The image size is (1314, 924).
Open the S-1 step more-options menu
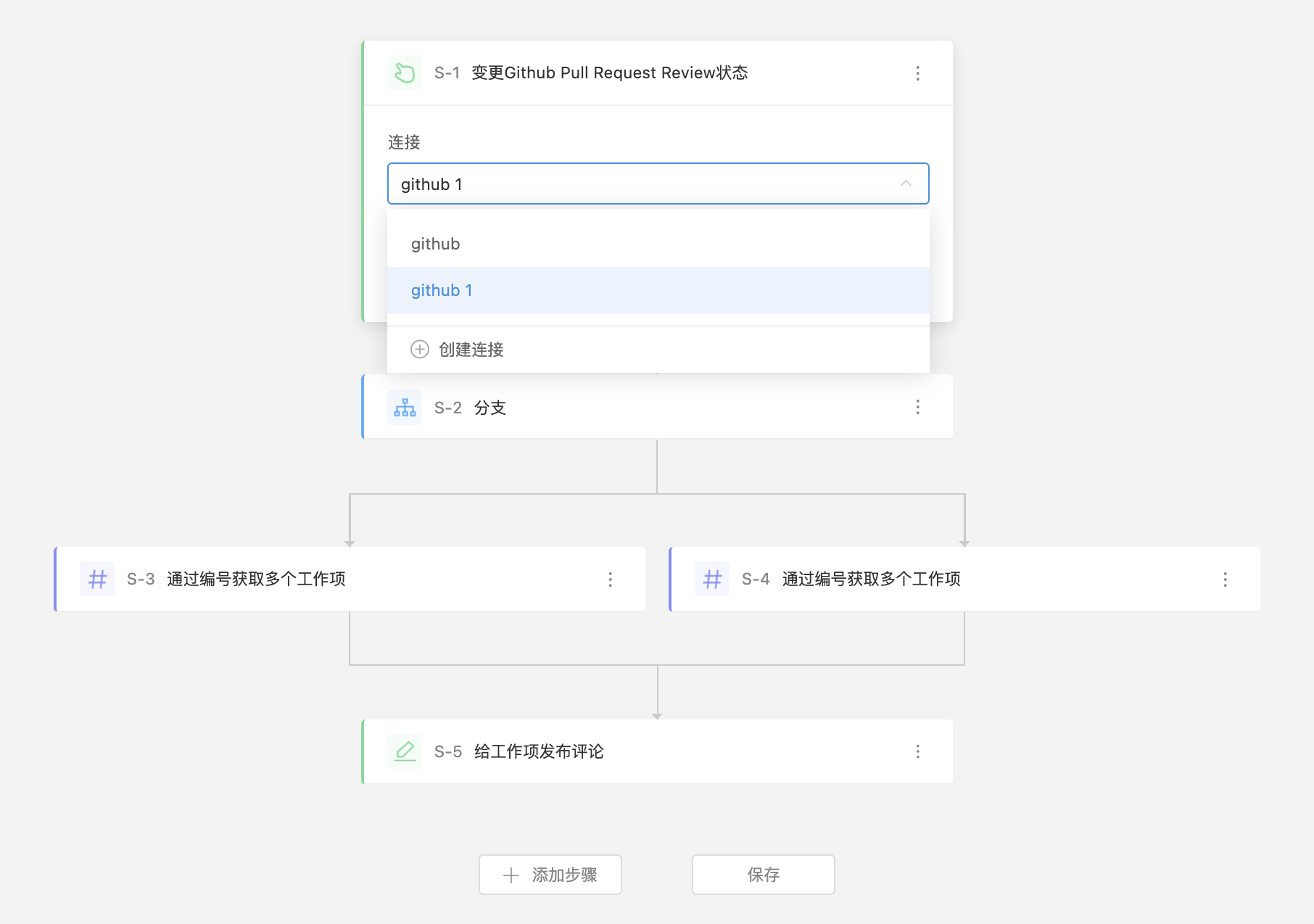tap(917, 73)
